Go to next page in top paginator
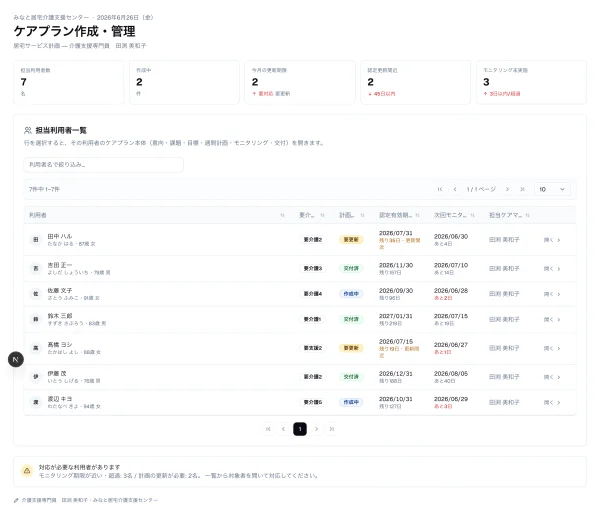This screenshot has height=517, width=600. point(507,189)
